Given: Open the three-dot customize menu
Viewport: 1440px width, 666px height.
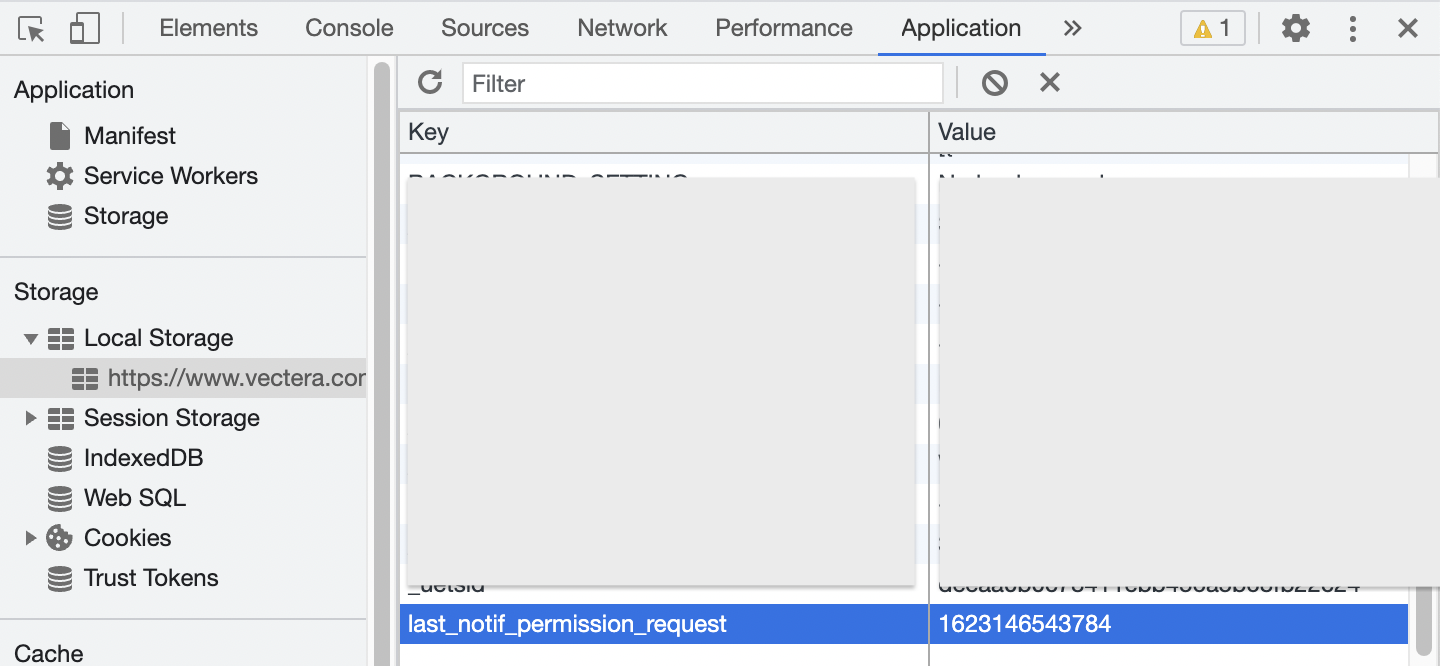Looking at the screenshot, I should click(1352, 28).
